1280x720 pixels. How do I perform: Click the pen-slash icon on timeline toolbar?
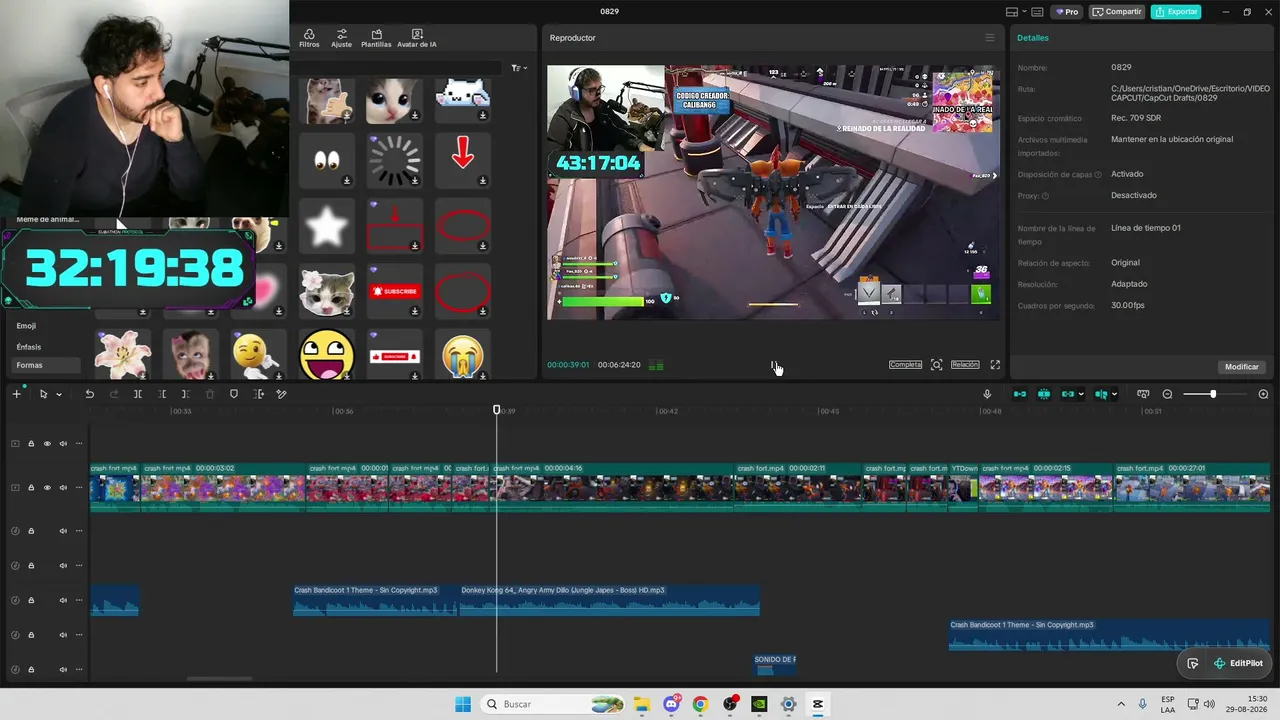pyautogui.click(x=282, y=394)
